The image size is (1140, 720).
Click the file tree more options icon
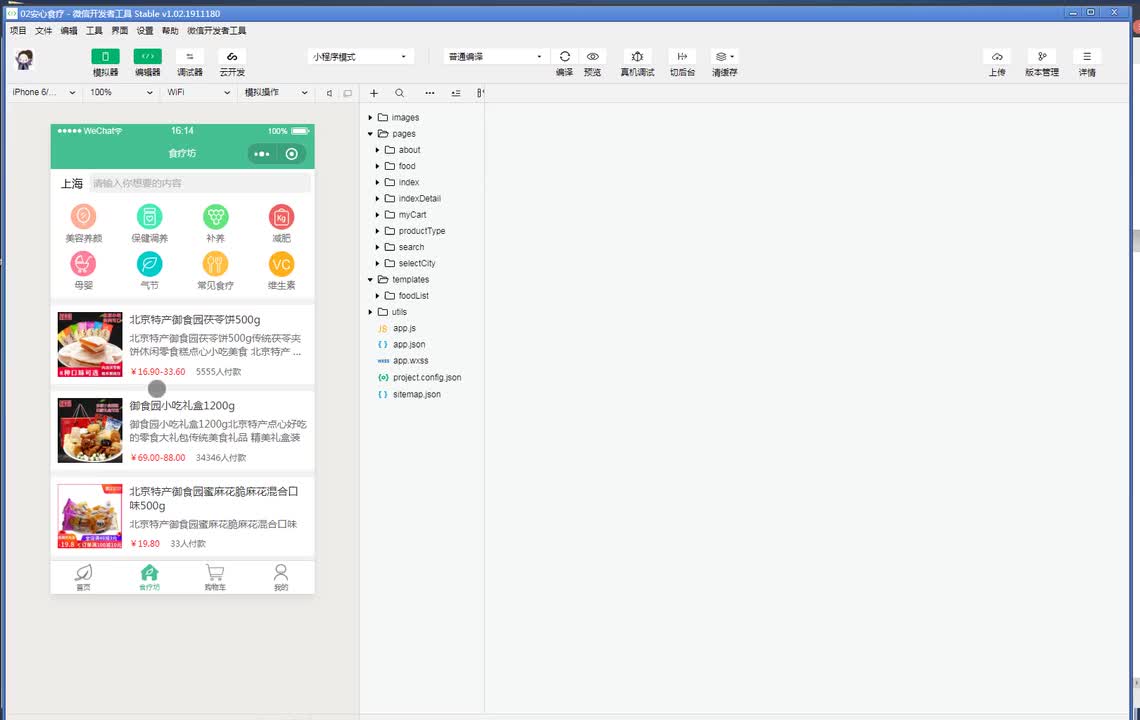click(430, 93)
